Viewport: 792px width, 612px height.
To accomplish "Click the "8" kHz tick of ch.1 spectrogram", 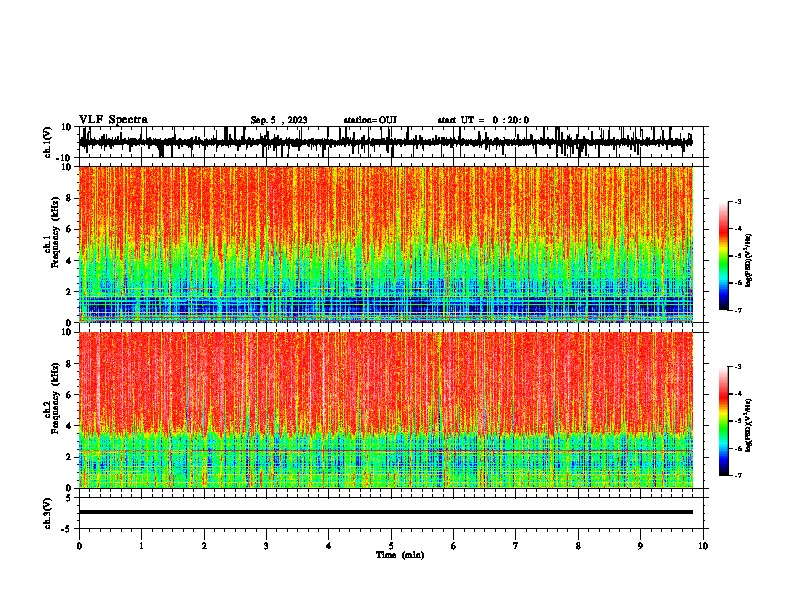I will coord(69,198).
